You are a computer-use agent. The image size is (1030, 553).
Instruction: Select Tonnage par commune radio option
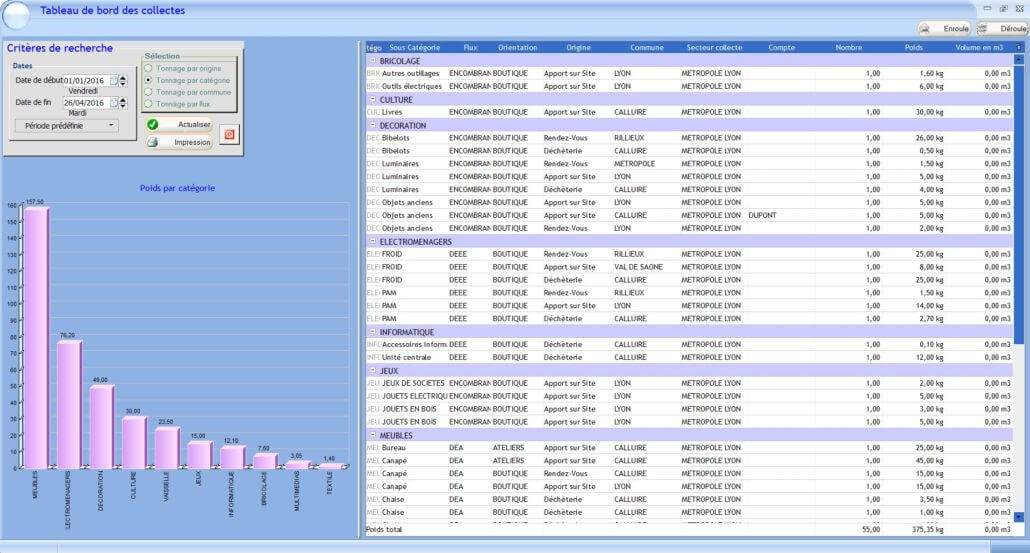[148, 92]
